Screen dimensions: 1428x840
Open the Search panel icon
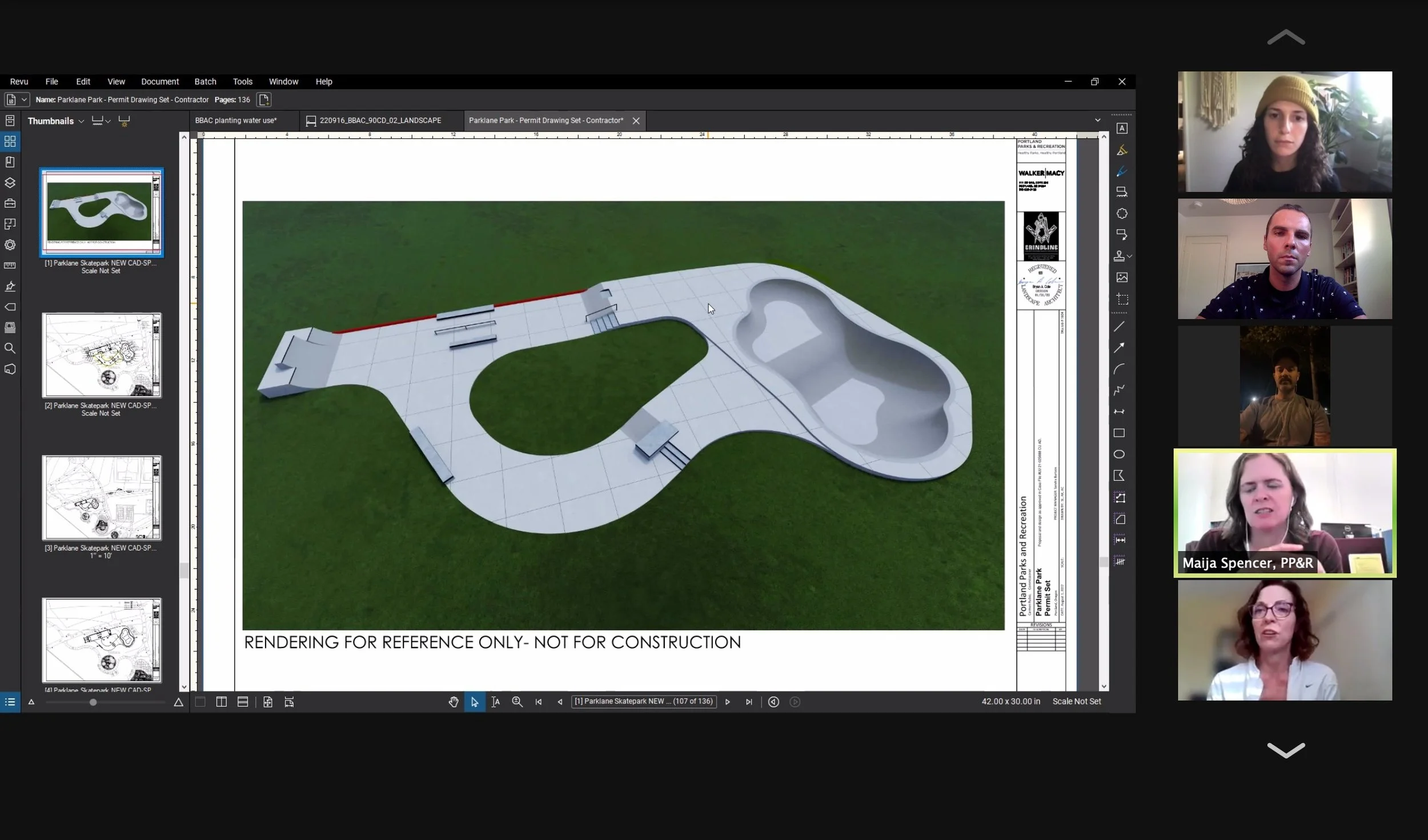pyautogui.click(x=10, y=348)
